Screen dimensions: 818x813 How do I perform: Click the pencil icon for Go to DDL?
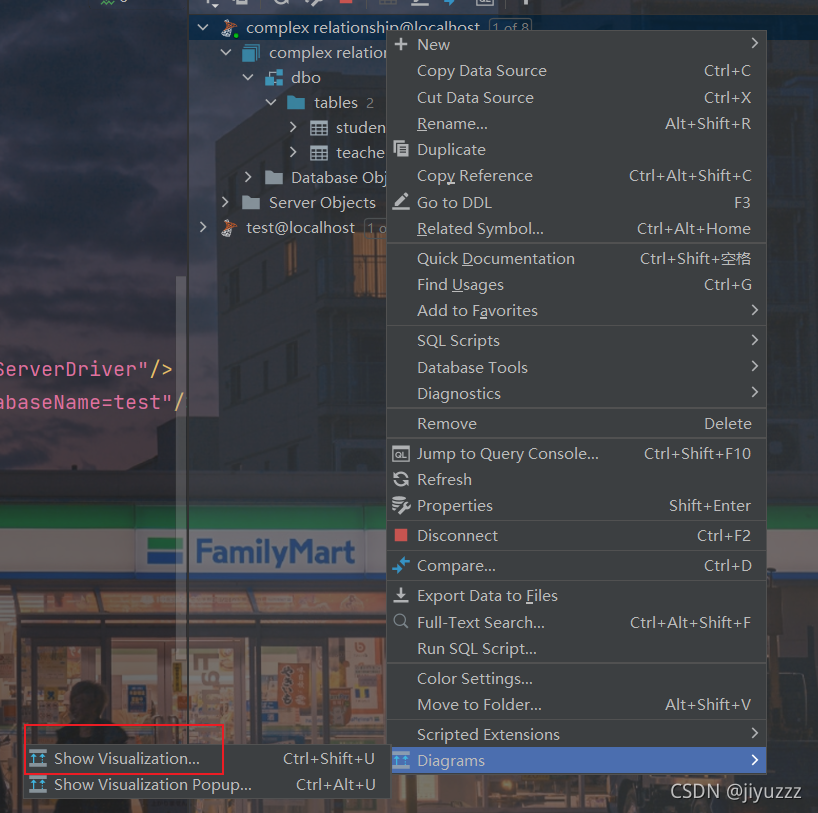[x=401, y=201]
